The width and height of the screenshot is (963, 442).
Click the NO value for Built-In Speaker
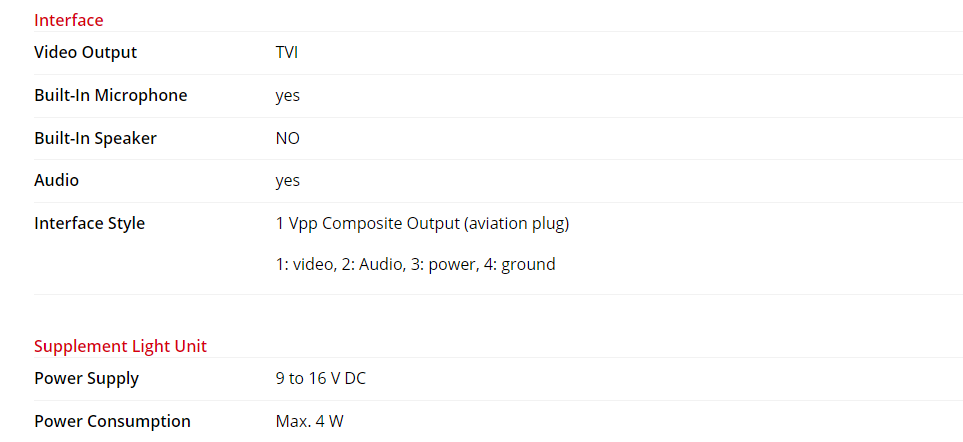(x=288, y=139)
